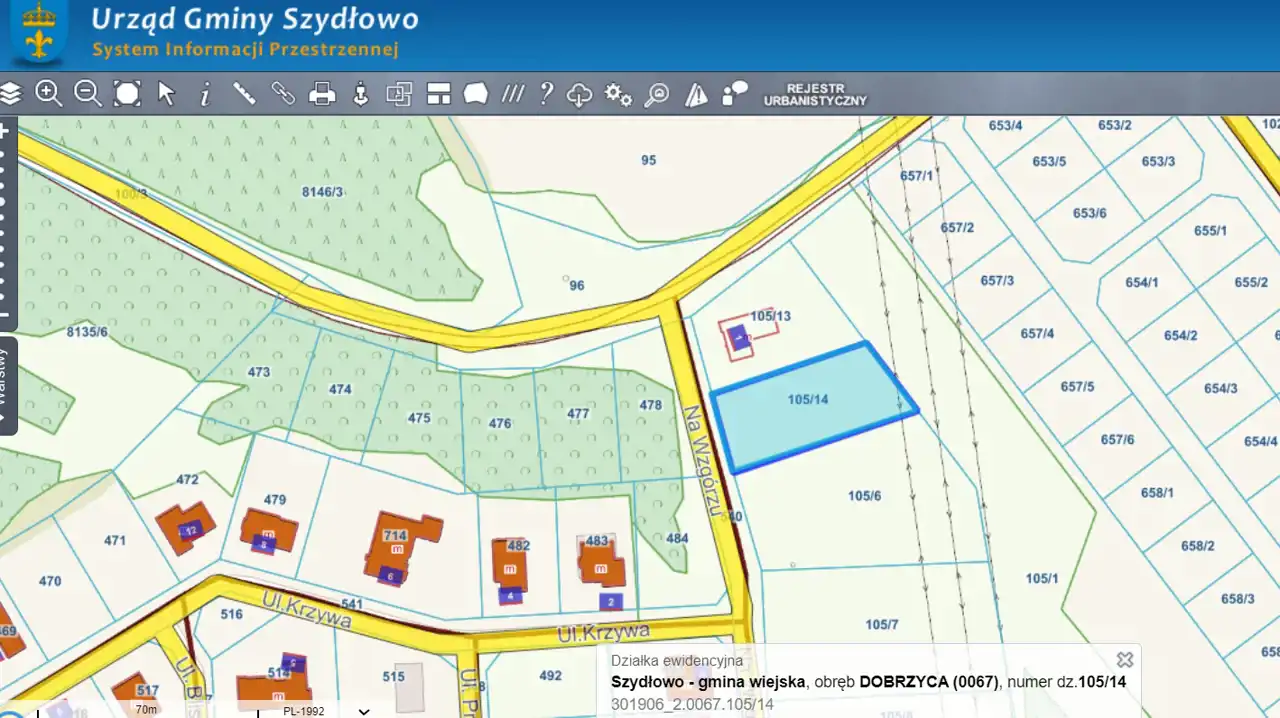Click parcel label 655/1
This screenshot has width=1280, height=718.
(x=1210, y=230)
